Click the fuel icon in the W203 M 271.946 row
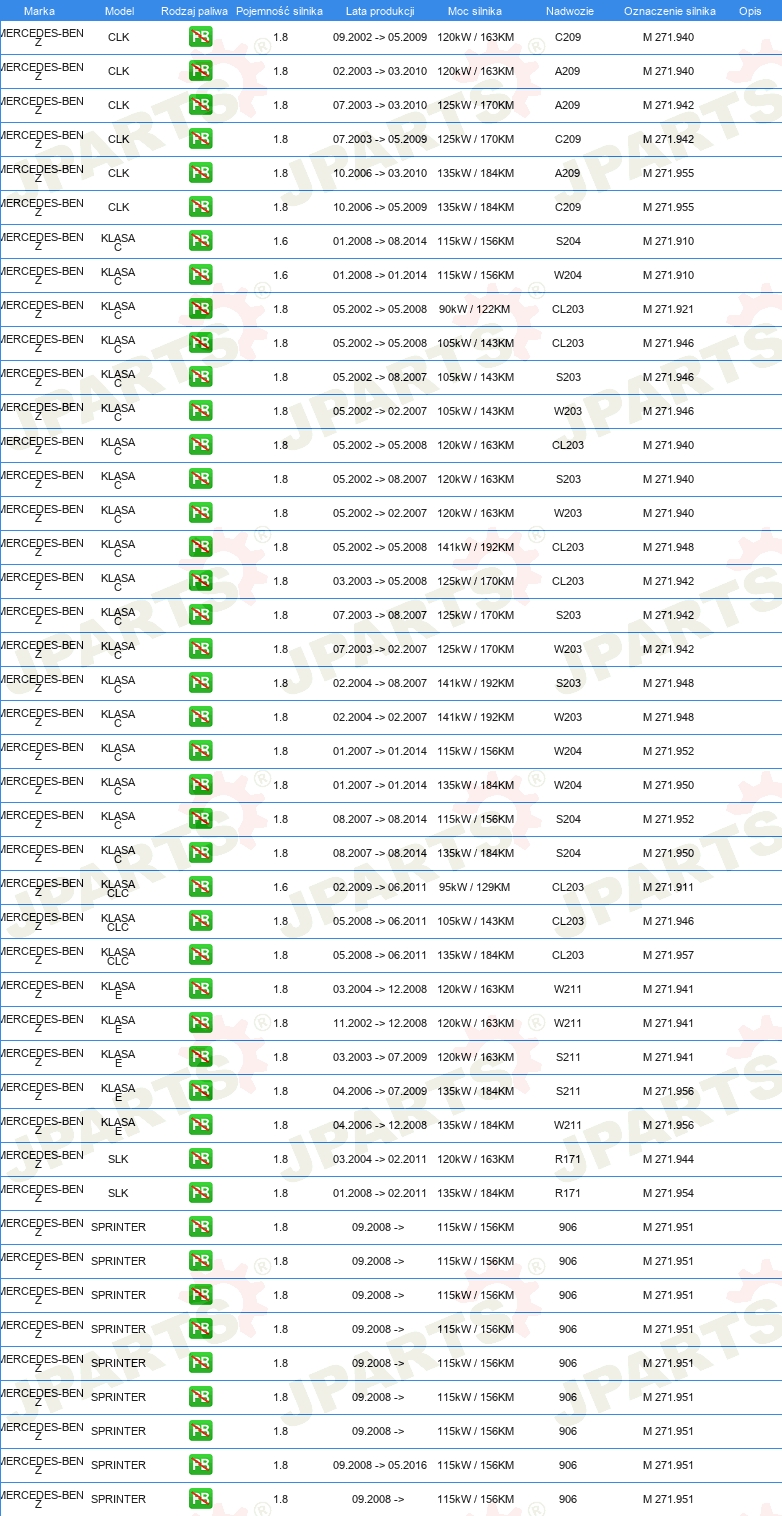The image size is (782, 1516). coord(200,412)
